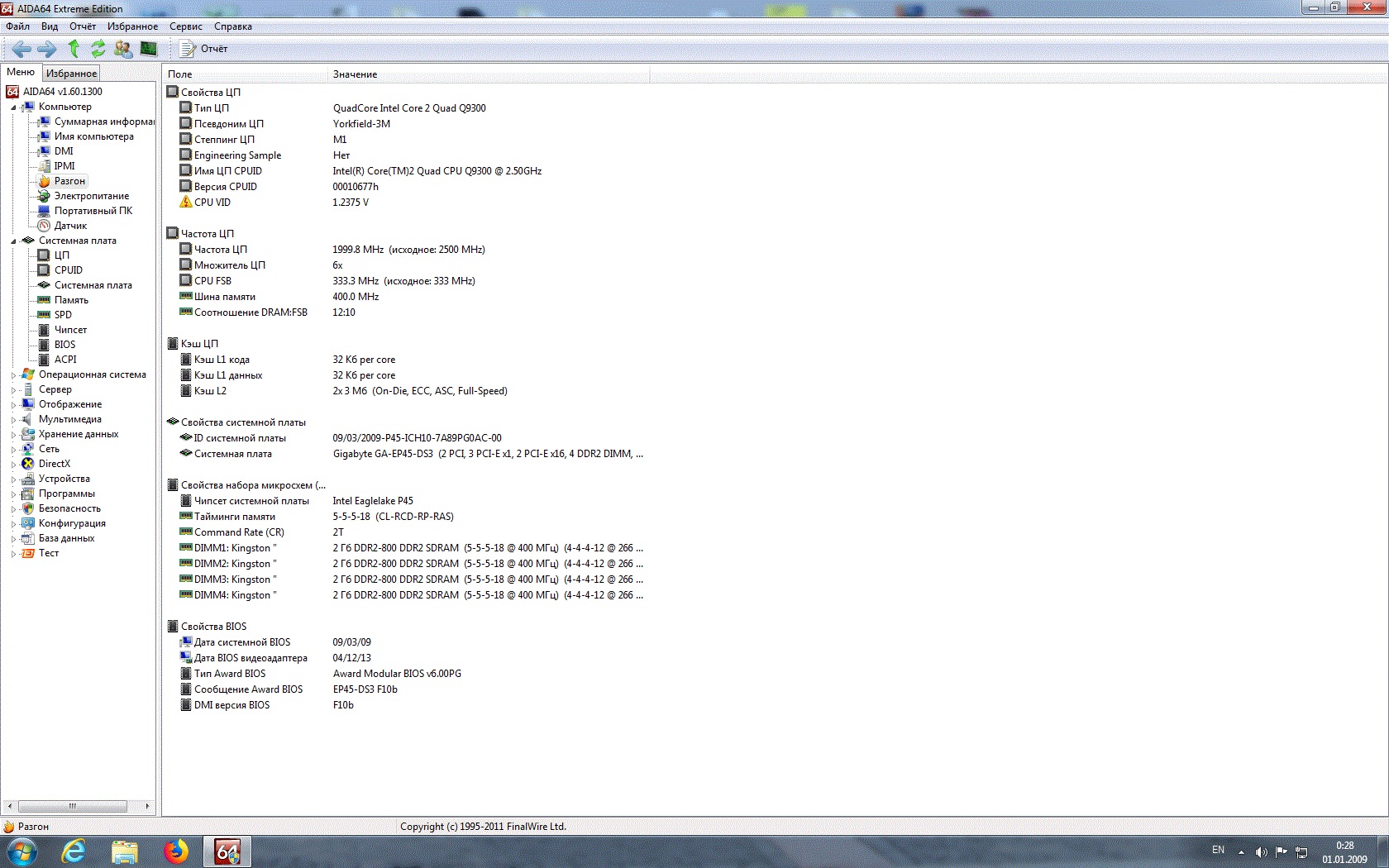1389x868 pixels.
Task: Expand the Сервер tree node
Action: click(13, 390)
